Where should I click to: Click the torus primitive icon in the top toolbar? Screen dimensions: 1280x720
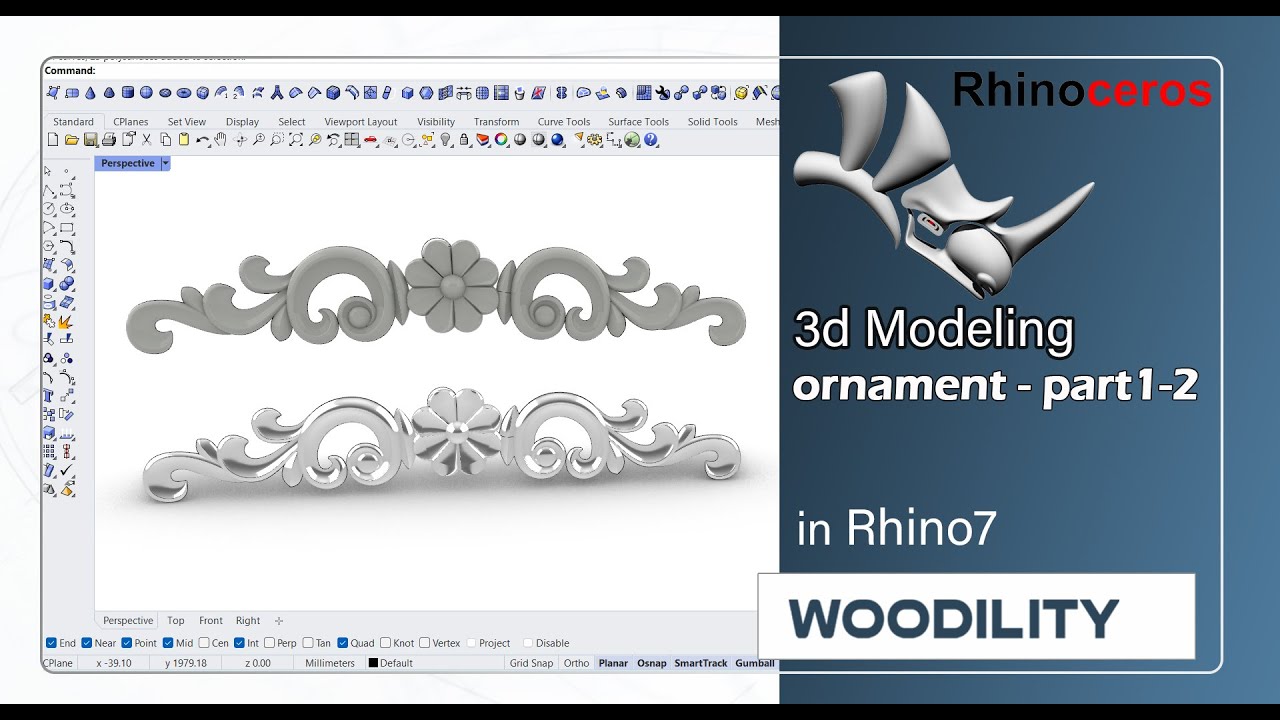184,93
